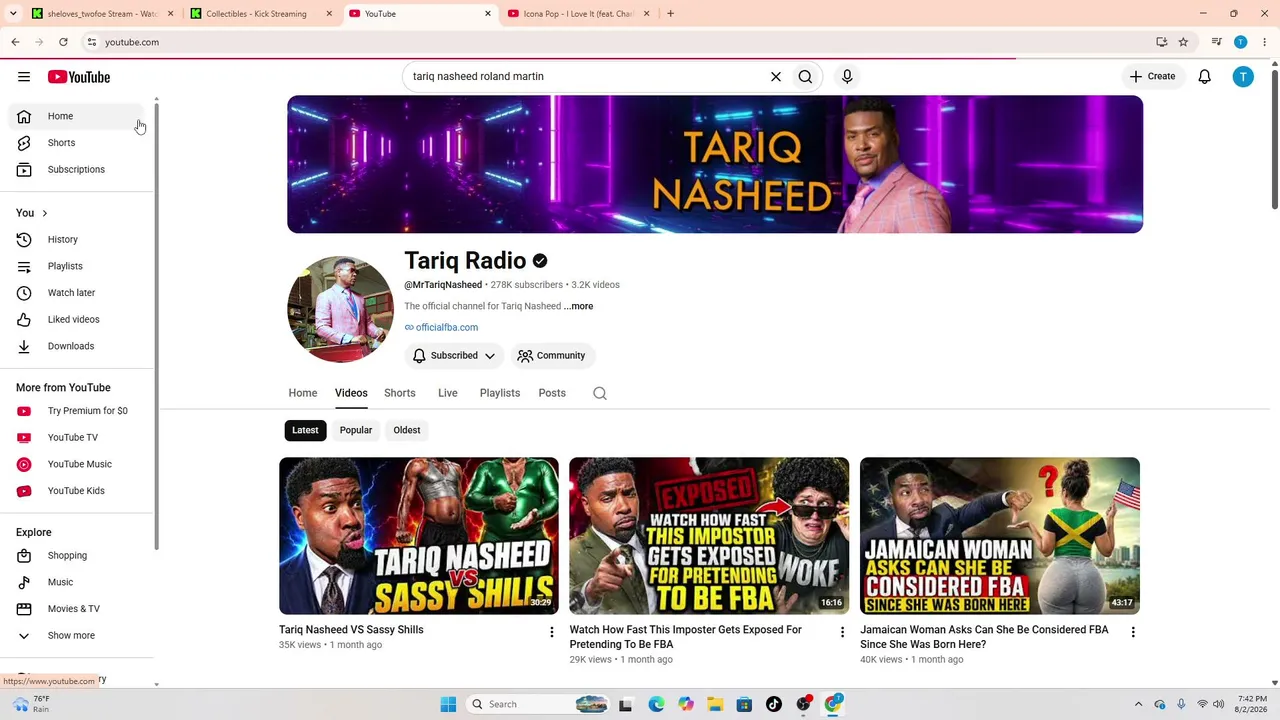
Task: Expand Show more in Explore
Action: pyautogui.click(x=76, y=636)
